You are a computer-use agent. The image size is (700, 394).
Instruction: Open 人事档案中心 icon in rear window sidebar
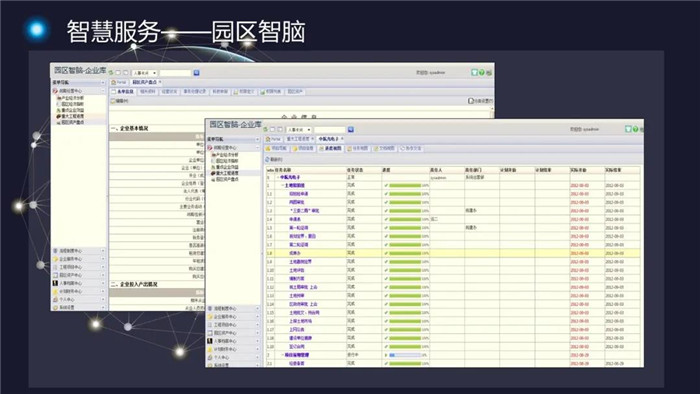[x=55, y=283]
